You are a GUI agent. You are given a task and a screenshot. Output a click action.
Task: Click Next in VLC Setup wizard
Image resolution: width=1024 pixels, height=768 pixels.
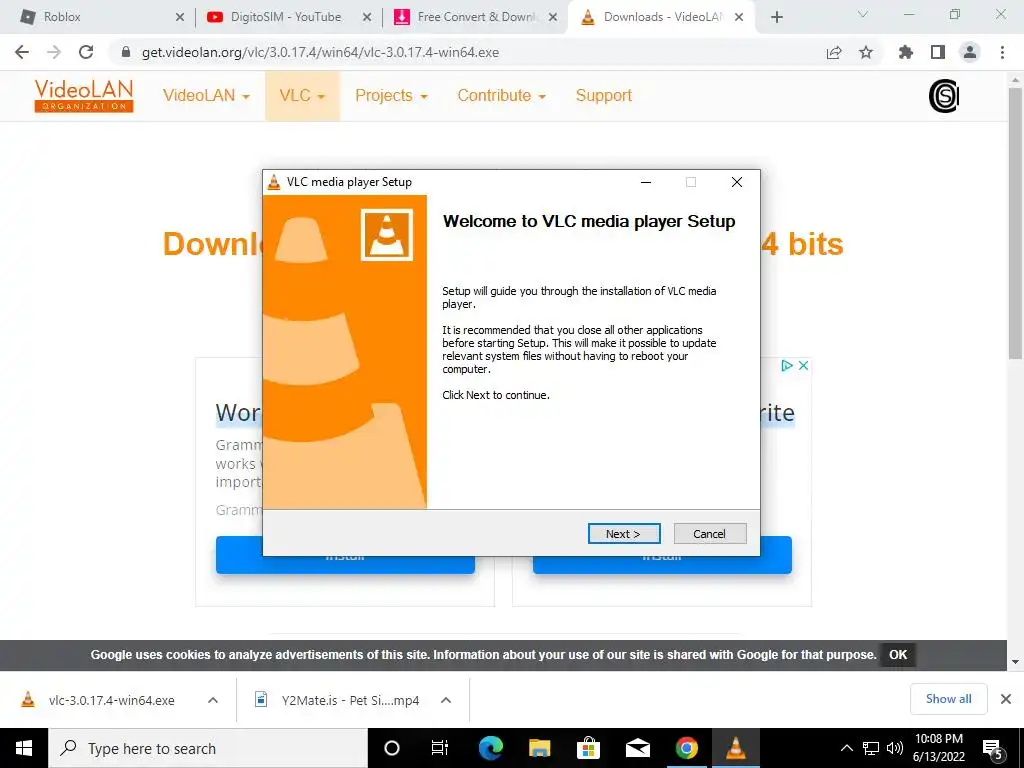[624, 534]
